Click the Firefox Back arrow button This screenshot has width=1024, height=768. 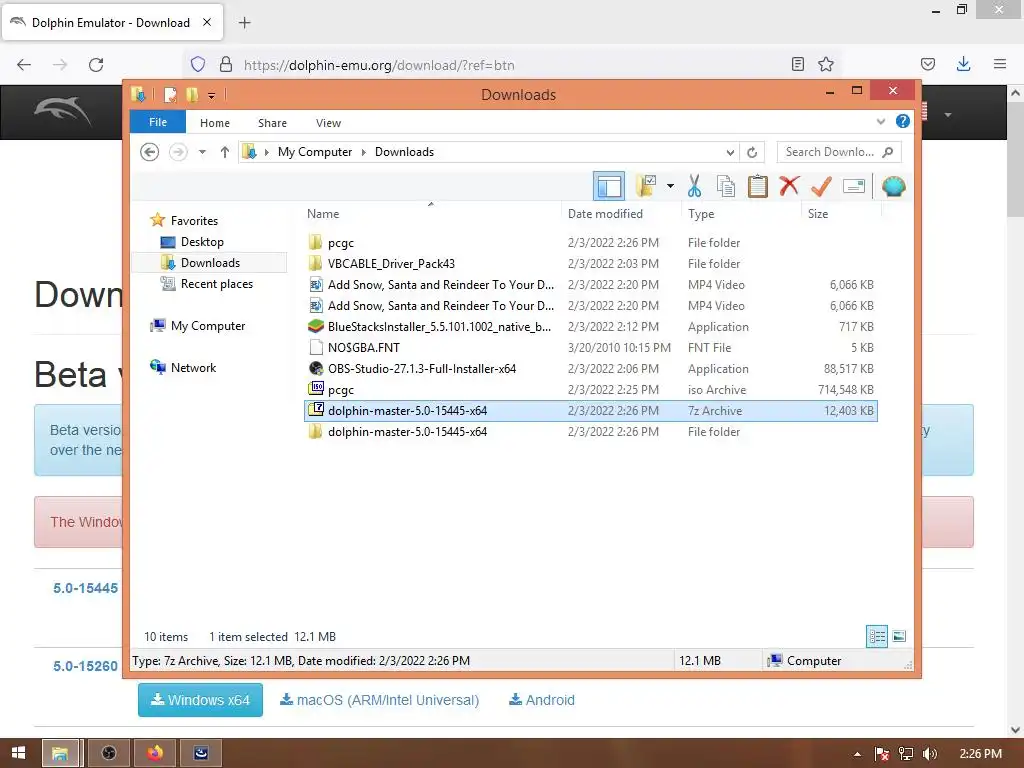24,65
